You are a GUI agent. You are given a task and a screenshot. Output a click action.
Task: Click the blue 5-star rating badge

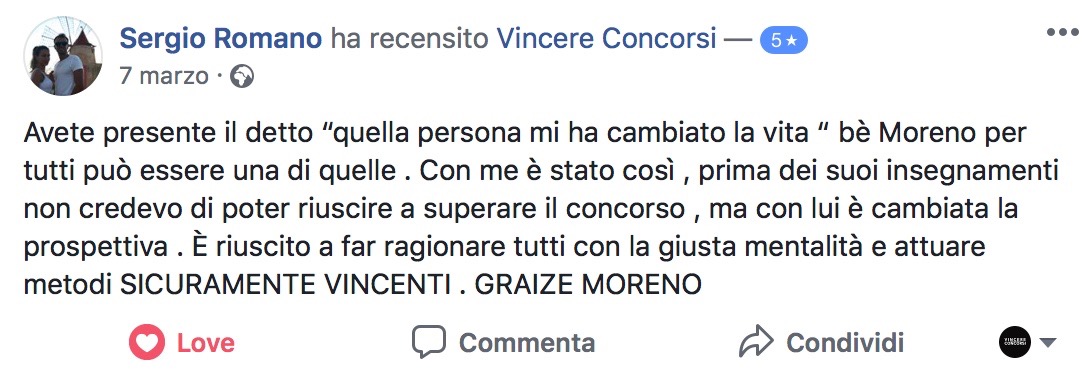tap(784, 41)
